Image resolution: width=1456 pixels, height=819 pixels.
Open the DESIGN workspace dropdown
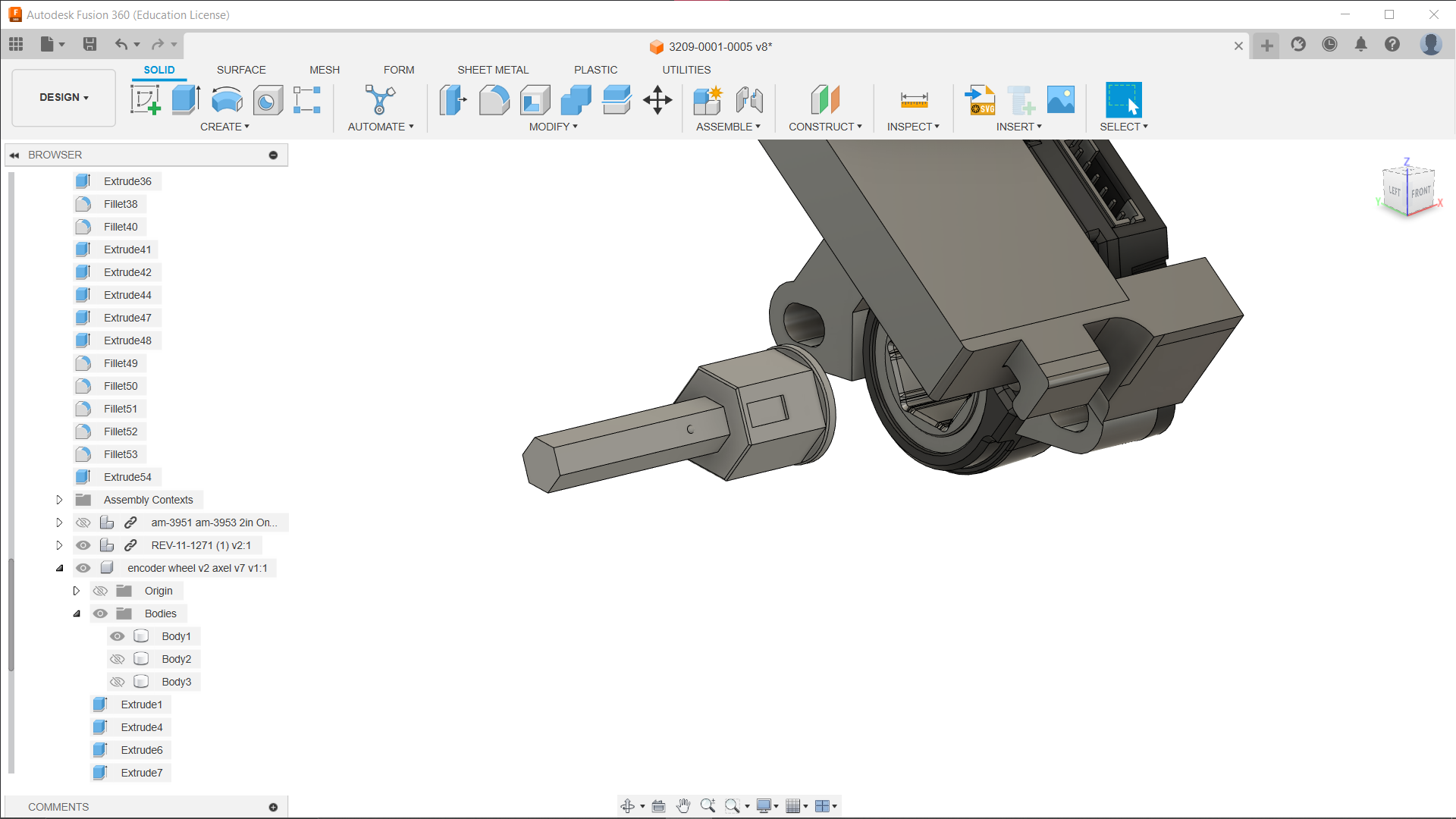[x=64, y=97]
